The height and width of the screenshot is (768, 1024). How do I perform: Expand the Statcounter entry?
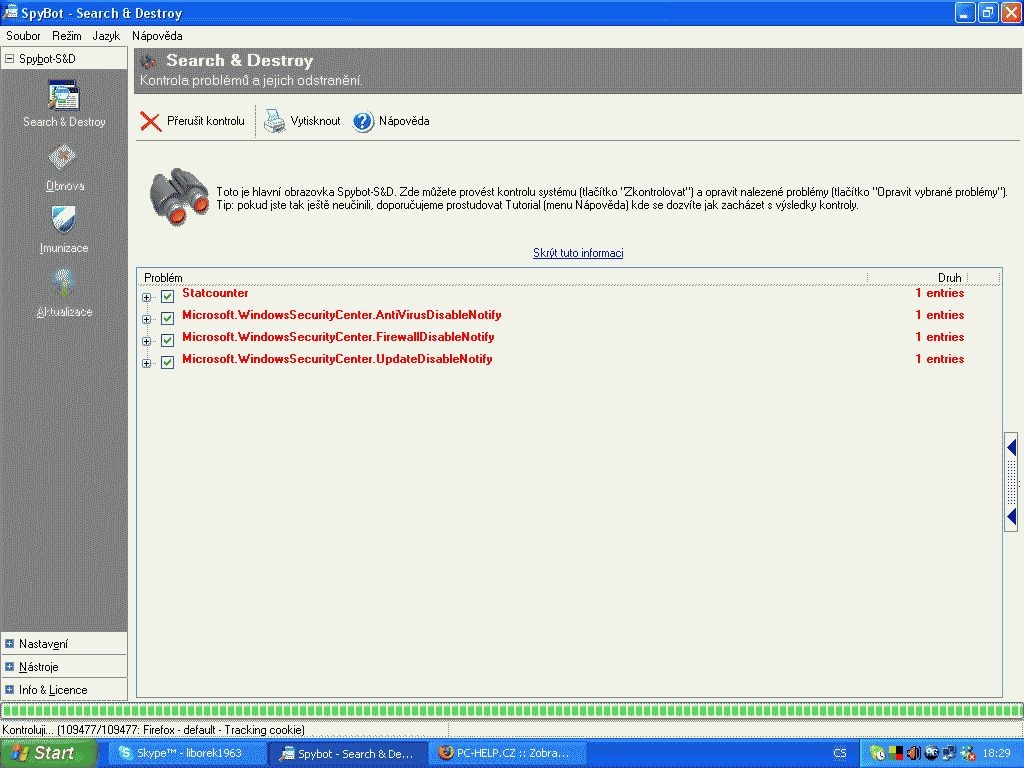tap(146, 297)
